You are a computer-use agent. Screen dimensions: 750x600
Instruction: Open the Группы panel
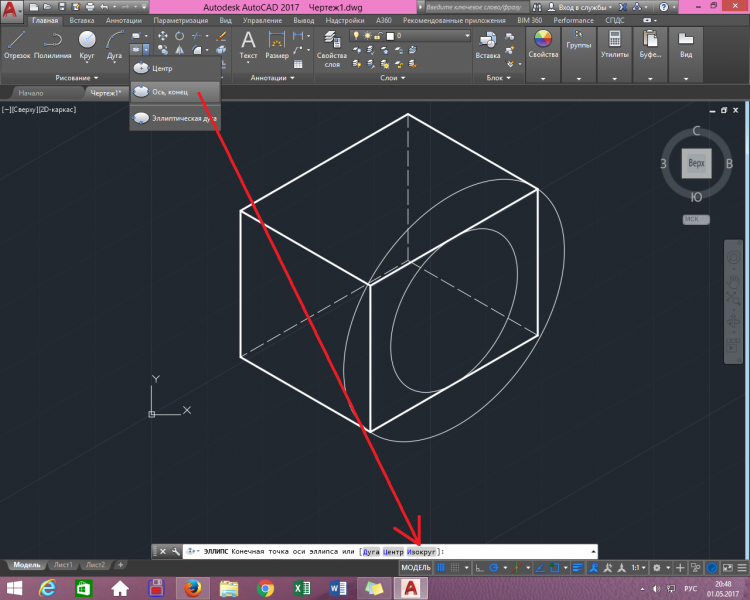click(x=579, y=55)
